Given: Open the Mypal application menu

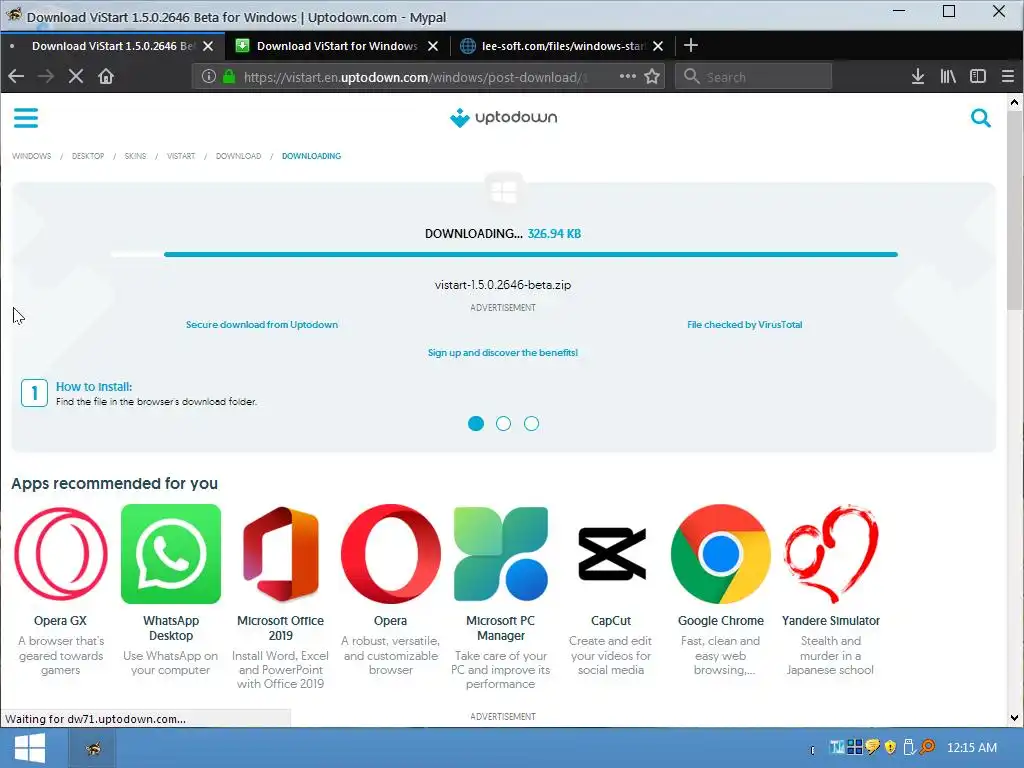Looking at the screenshot, I should [x=1008, y=76].
